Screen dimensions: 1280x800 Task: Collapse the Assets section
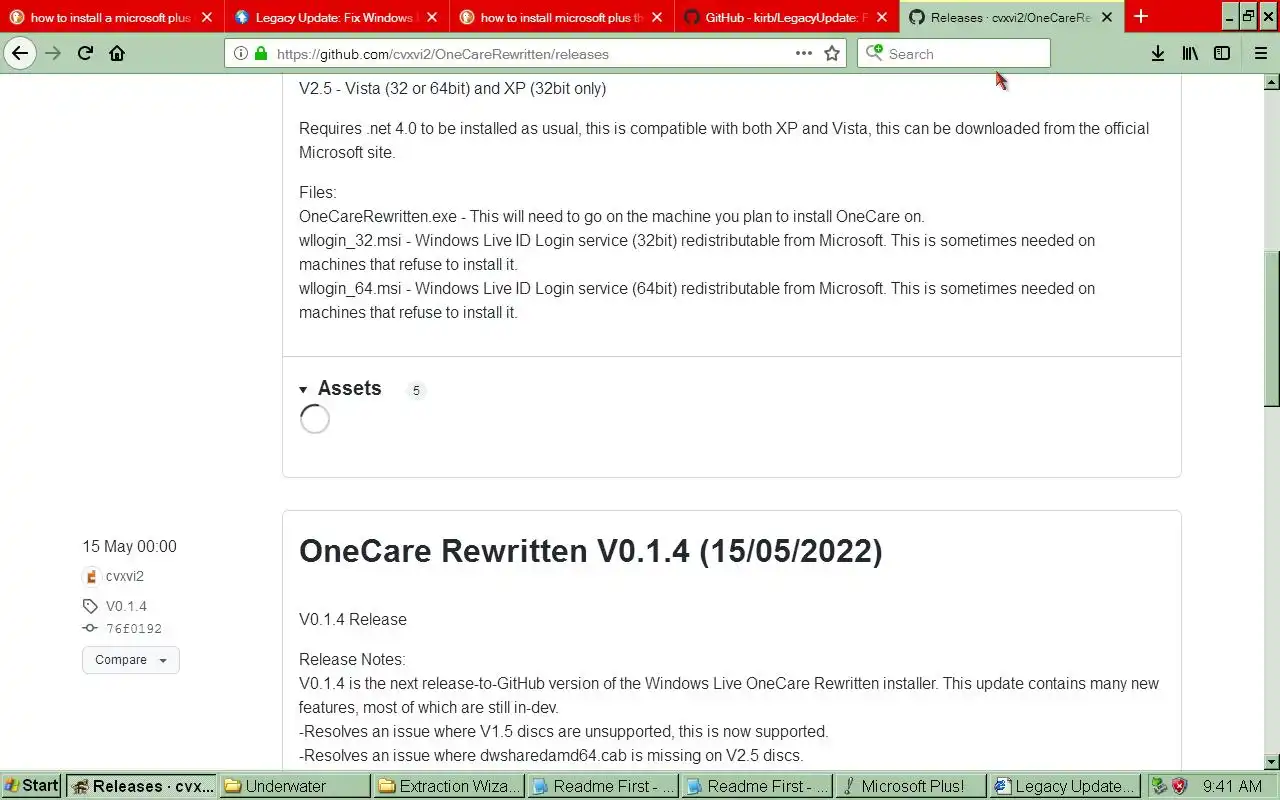click(x=340, y=389)
